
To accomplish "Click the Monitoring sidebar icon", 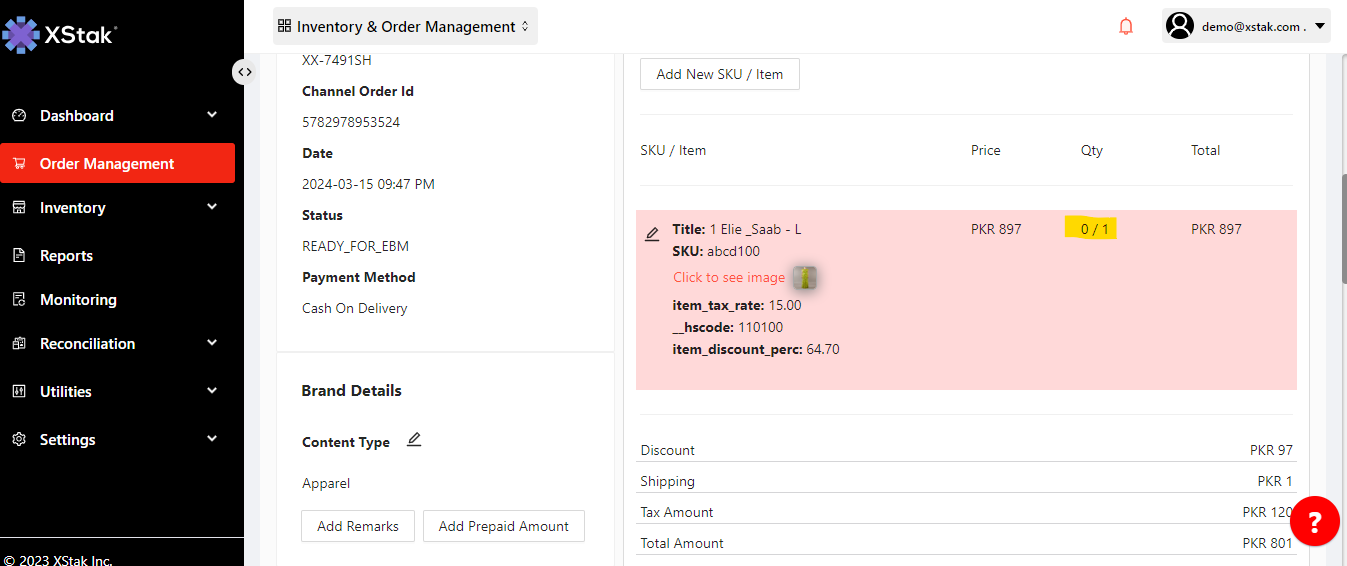I will (x=19, y=300).
